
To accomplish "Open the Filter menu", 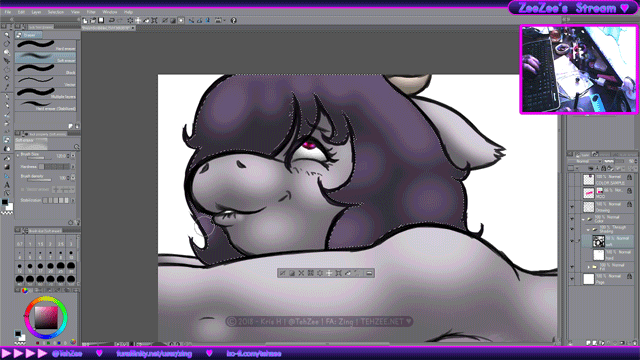I will pos(91,12).
